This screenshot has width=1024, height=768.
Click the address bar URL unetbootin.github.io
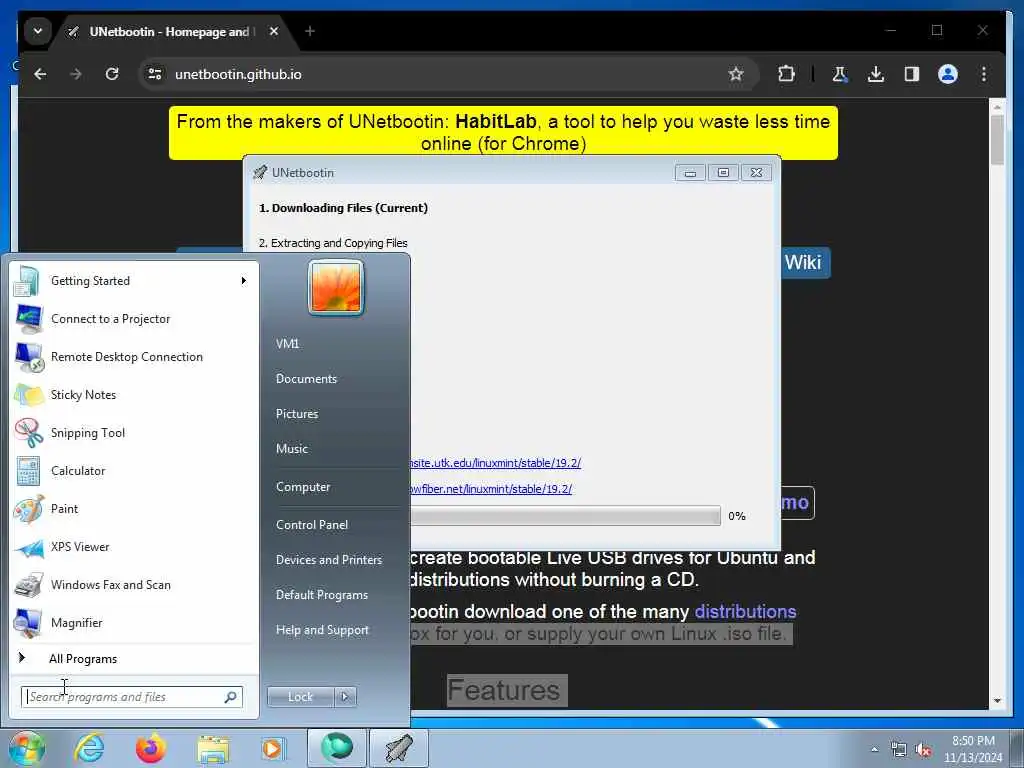[238, 74]
